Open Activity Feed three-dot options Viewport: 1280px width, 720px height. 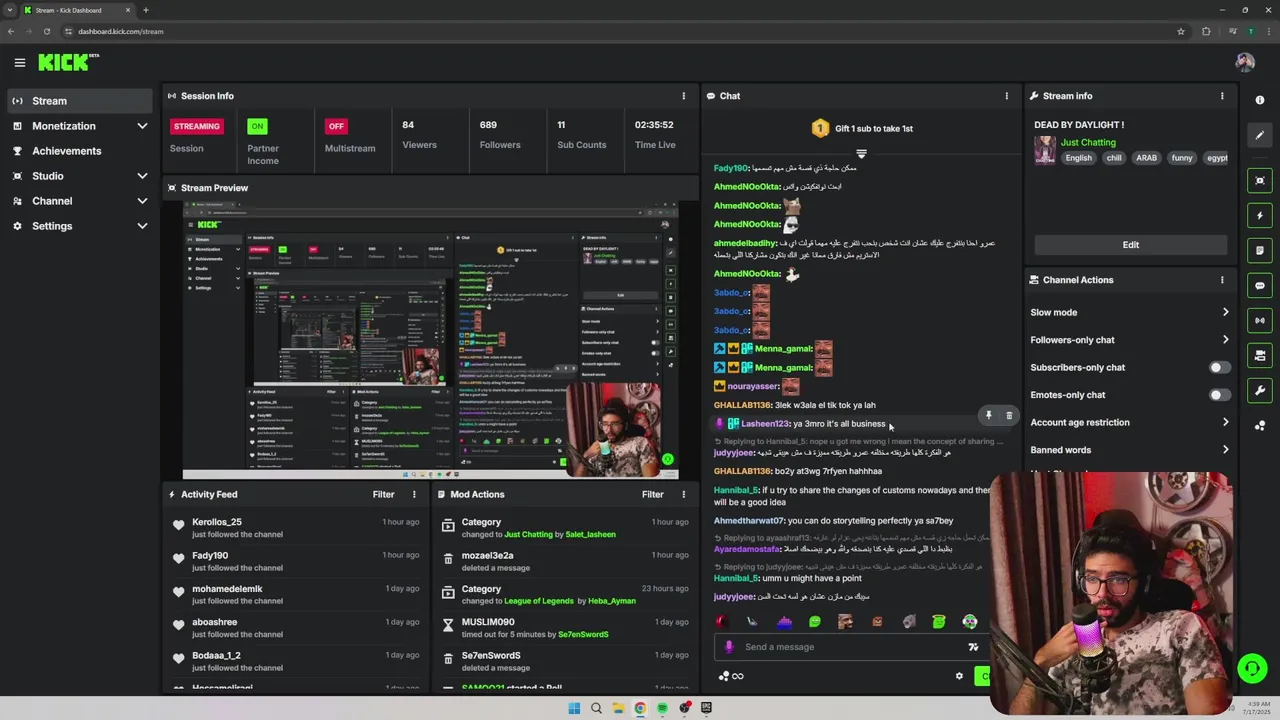(x=414, y=494)
